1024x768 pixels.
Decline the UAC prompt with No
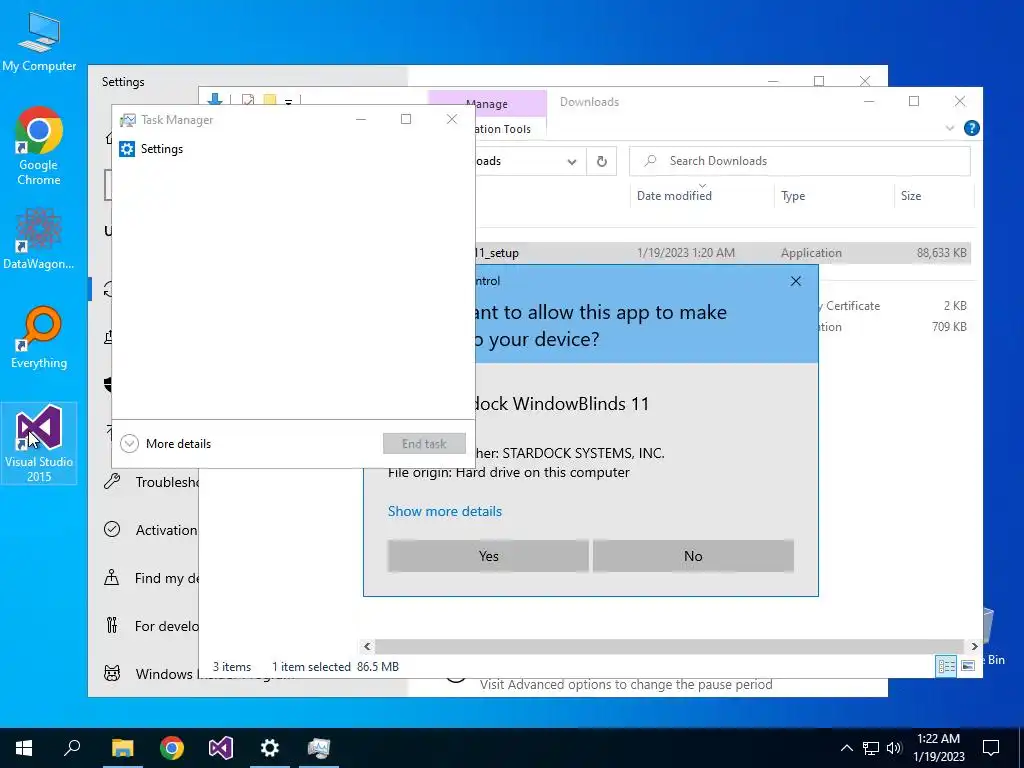[693, 556]
